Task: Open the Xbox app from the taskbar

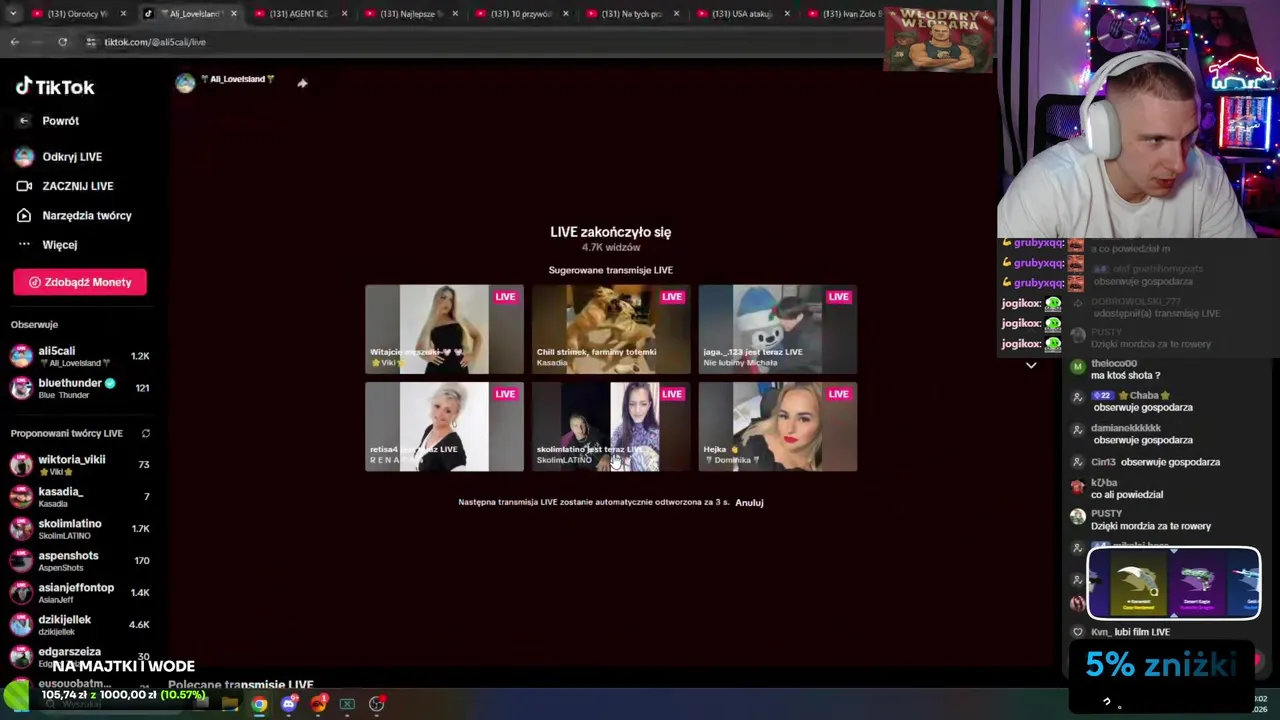Action: pos(347,704)
